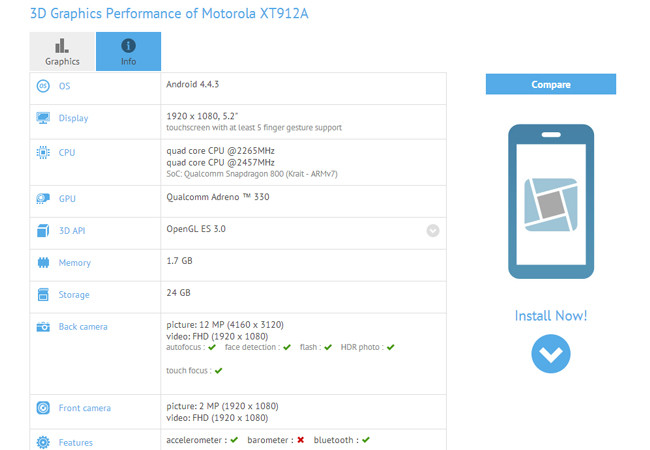650x450 pixels.
Task: Click the Storage label
Action: (74, 295)
